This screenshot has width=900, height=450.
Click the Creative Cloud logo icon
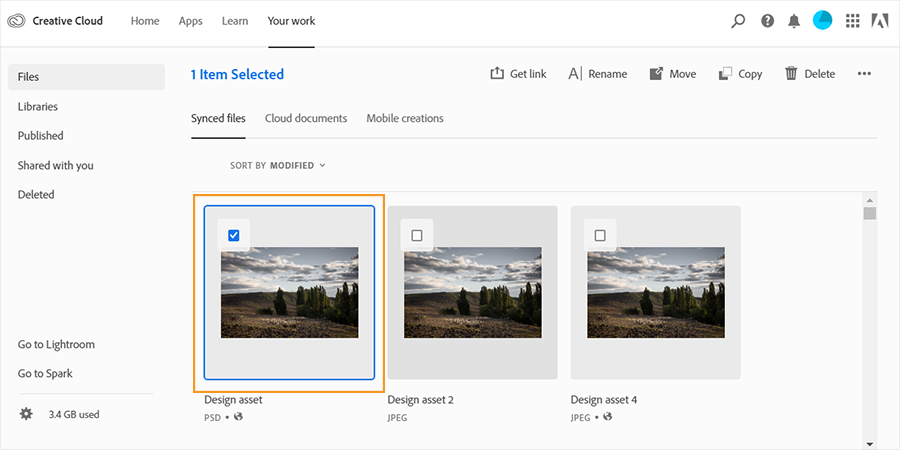[x=17, y=21]
